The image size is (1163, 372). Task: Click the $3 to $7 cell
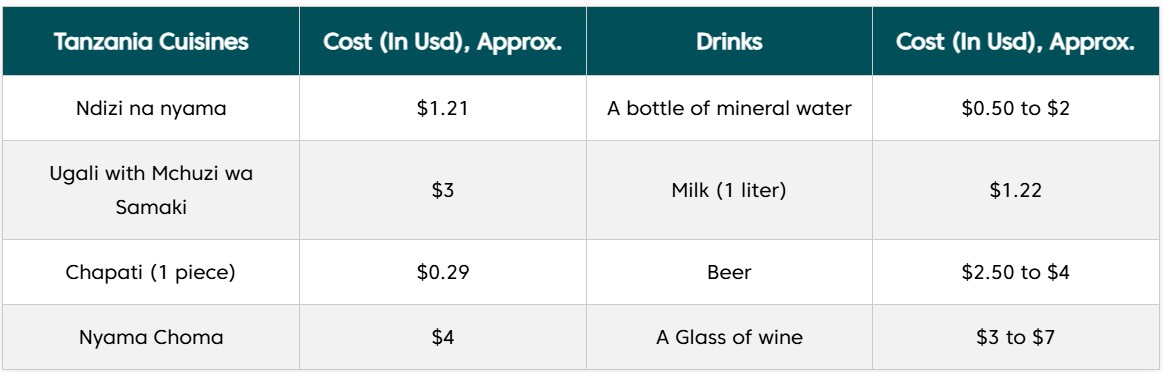coord(1015,337)
